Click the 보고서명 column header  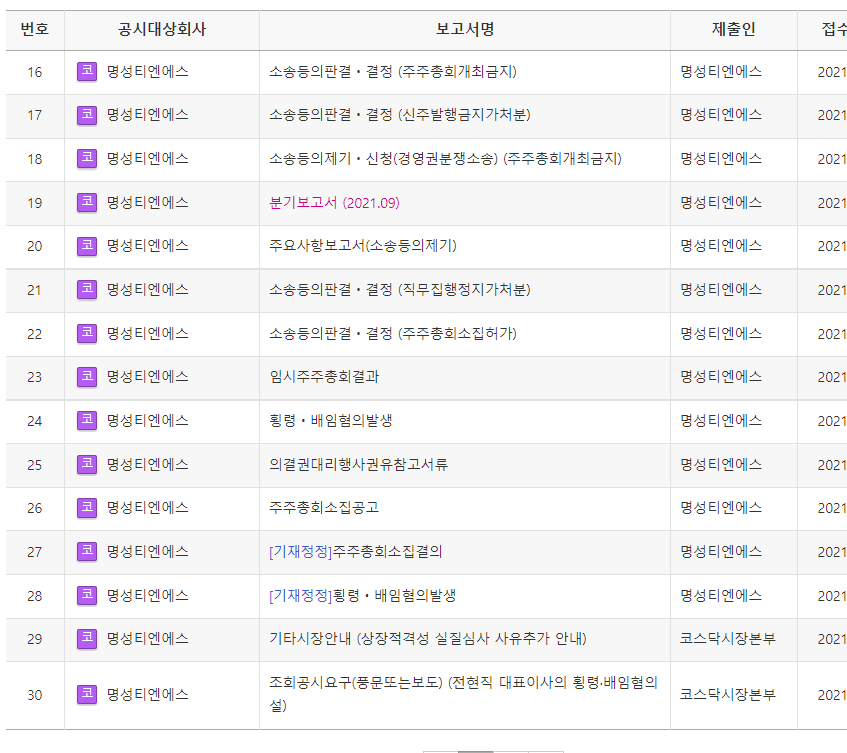coord(465,29)
